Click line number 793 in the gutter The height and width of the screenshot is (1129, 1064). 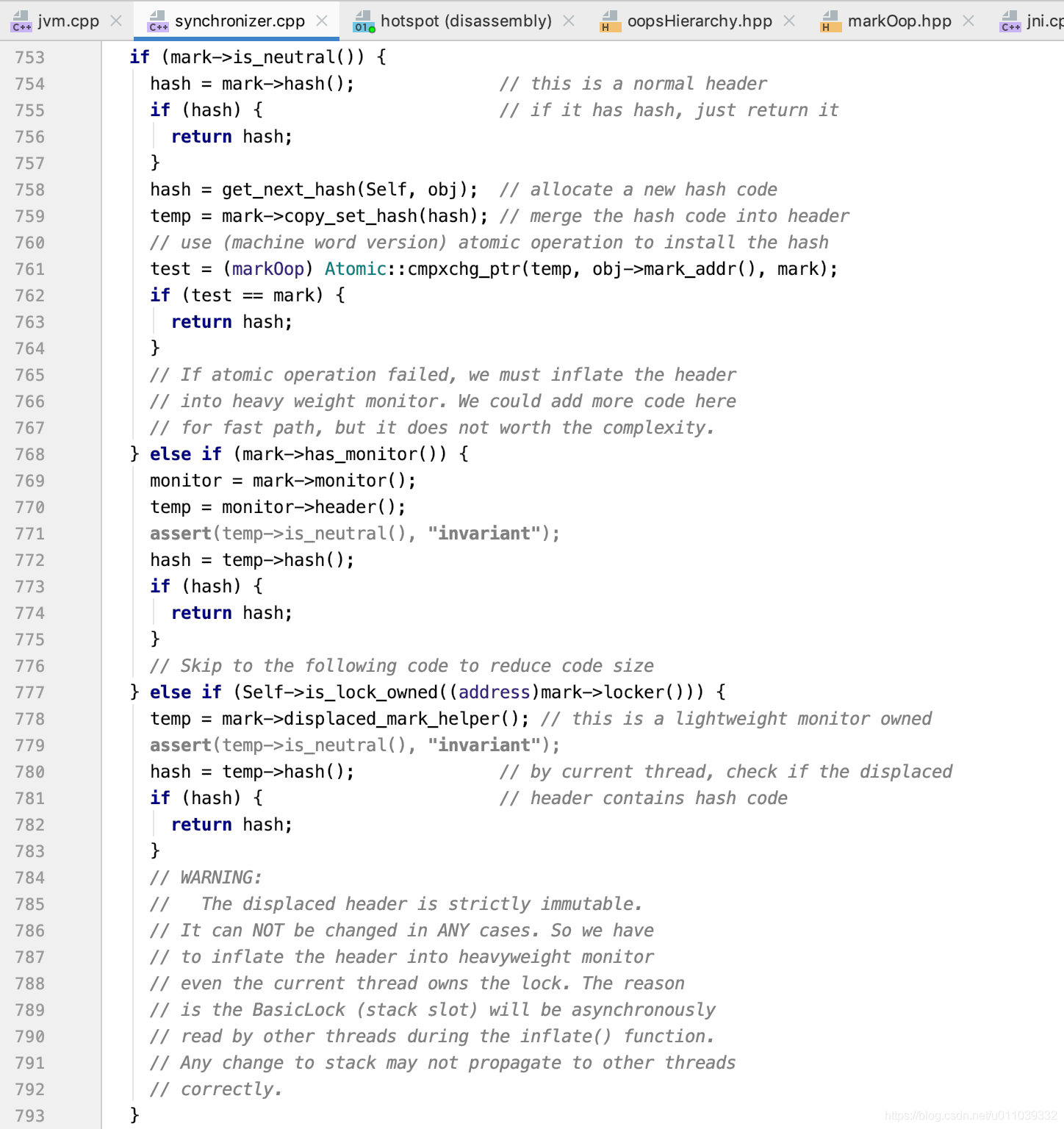click(x=30, y=1114)
